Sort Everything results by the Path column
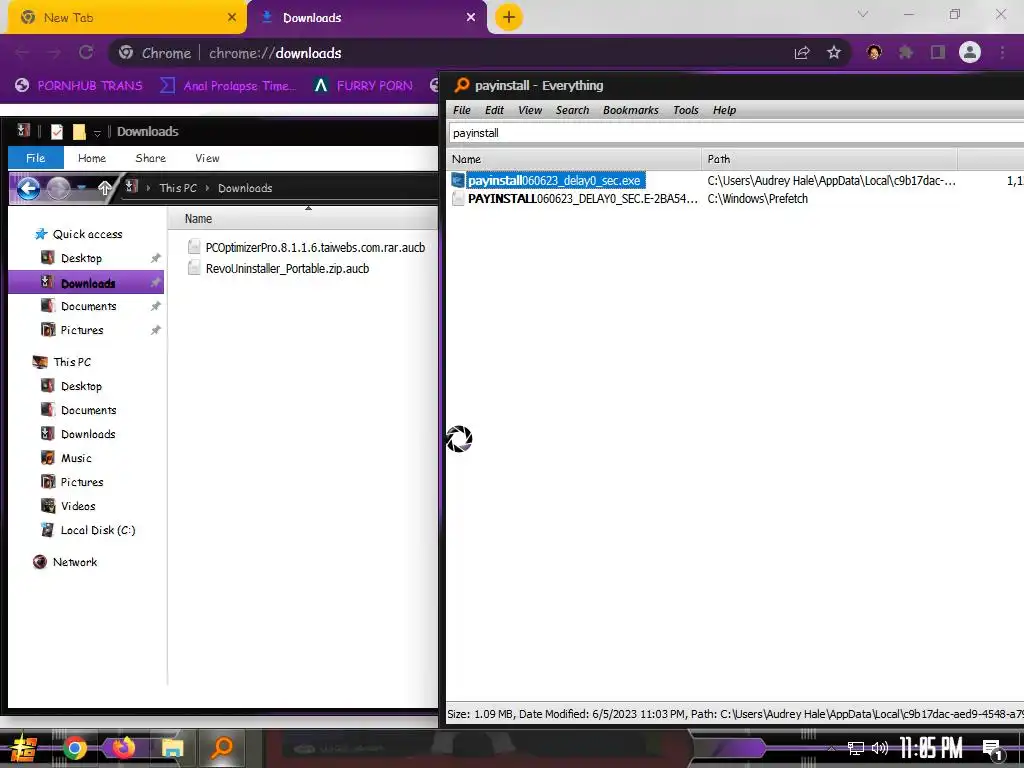Screen dimensions: 1024x768 click(x=829, y=159)
